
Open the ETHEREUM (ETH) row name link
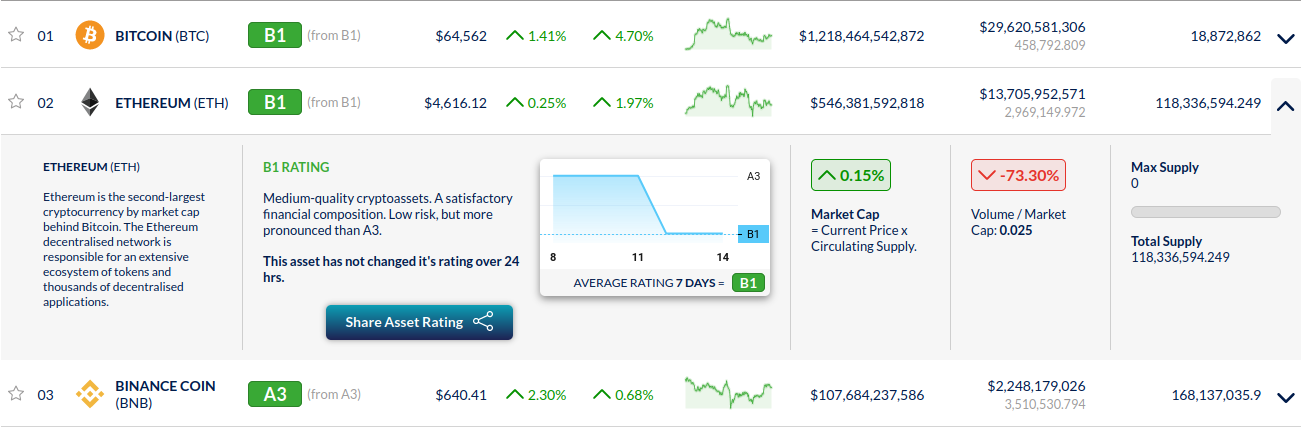click(172, 102)
